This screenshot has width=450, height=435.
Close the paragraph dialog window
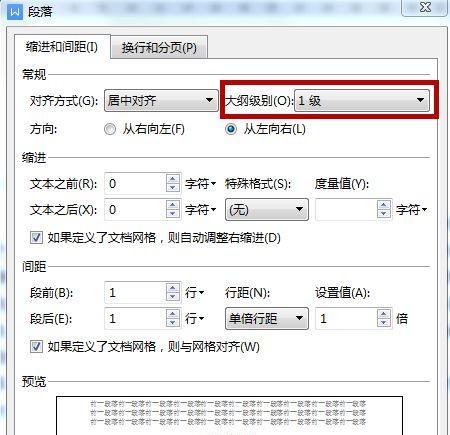pos(425,7)
